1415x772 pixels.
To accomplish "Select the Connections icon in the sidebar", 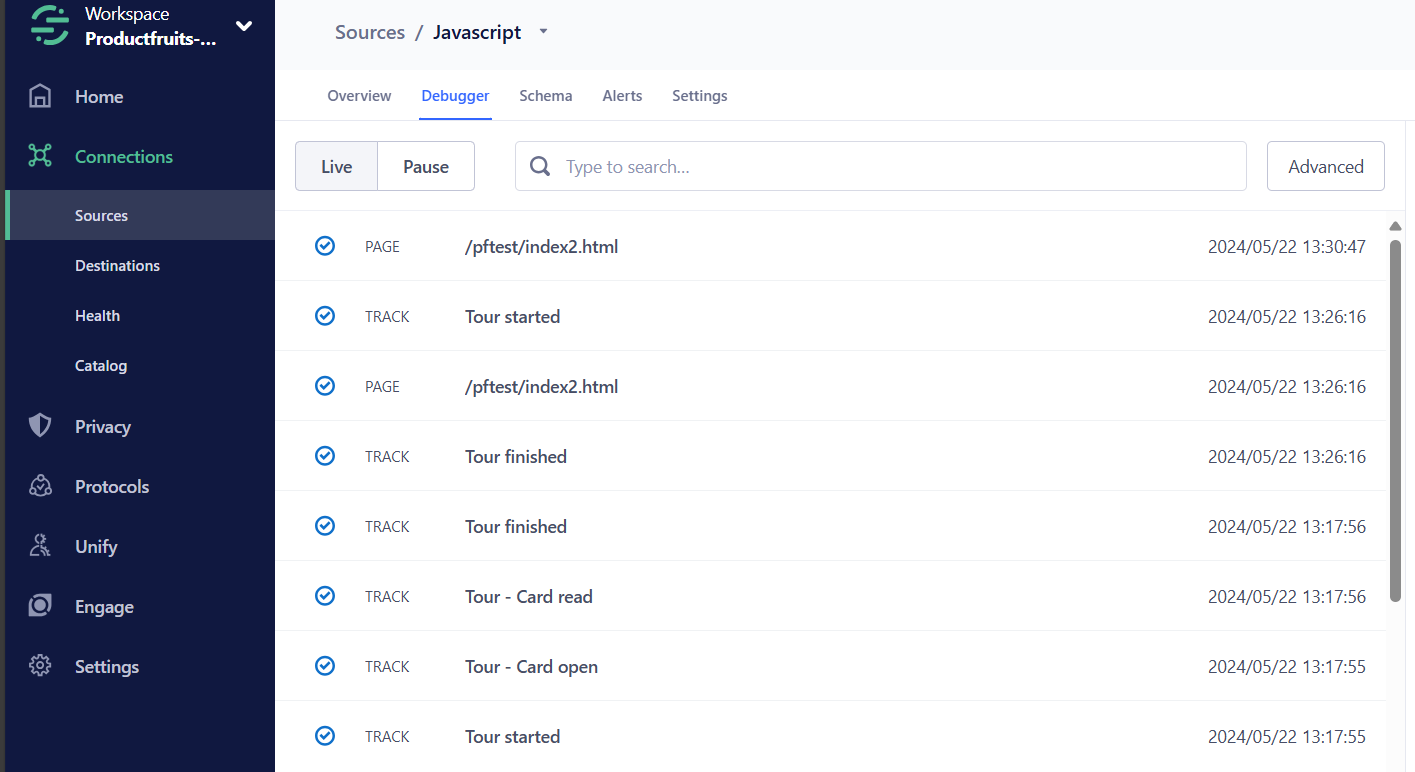I will coord(40,156).
